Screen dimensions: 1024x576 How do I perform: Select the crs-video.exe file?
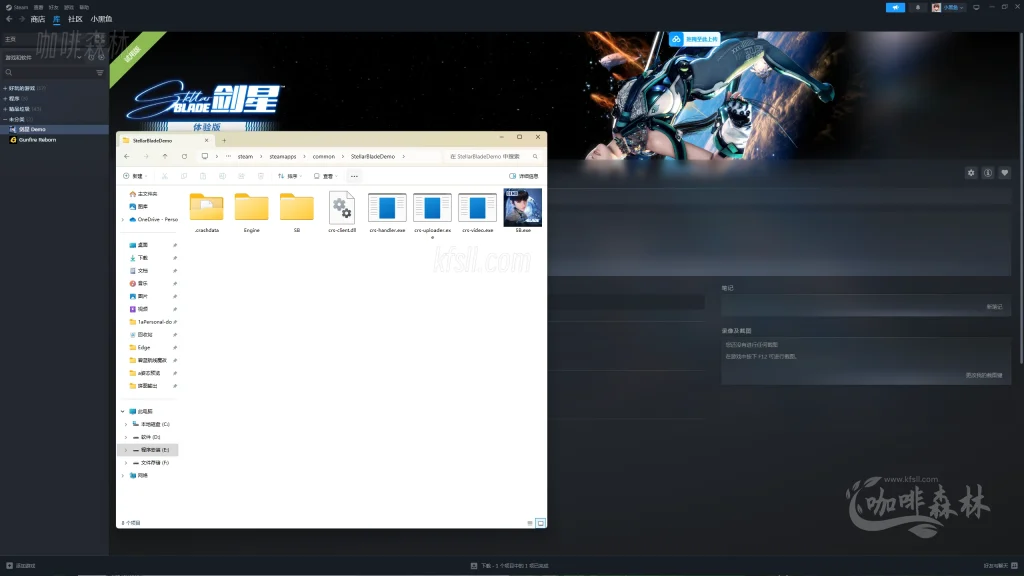coord(477,213)
